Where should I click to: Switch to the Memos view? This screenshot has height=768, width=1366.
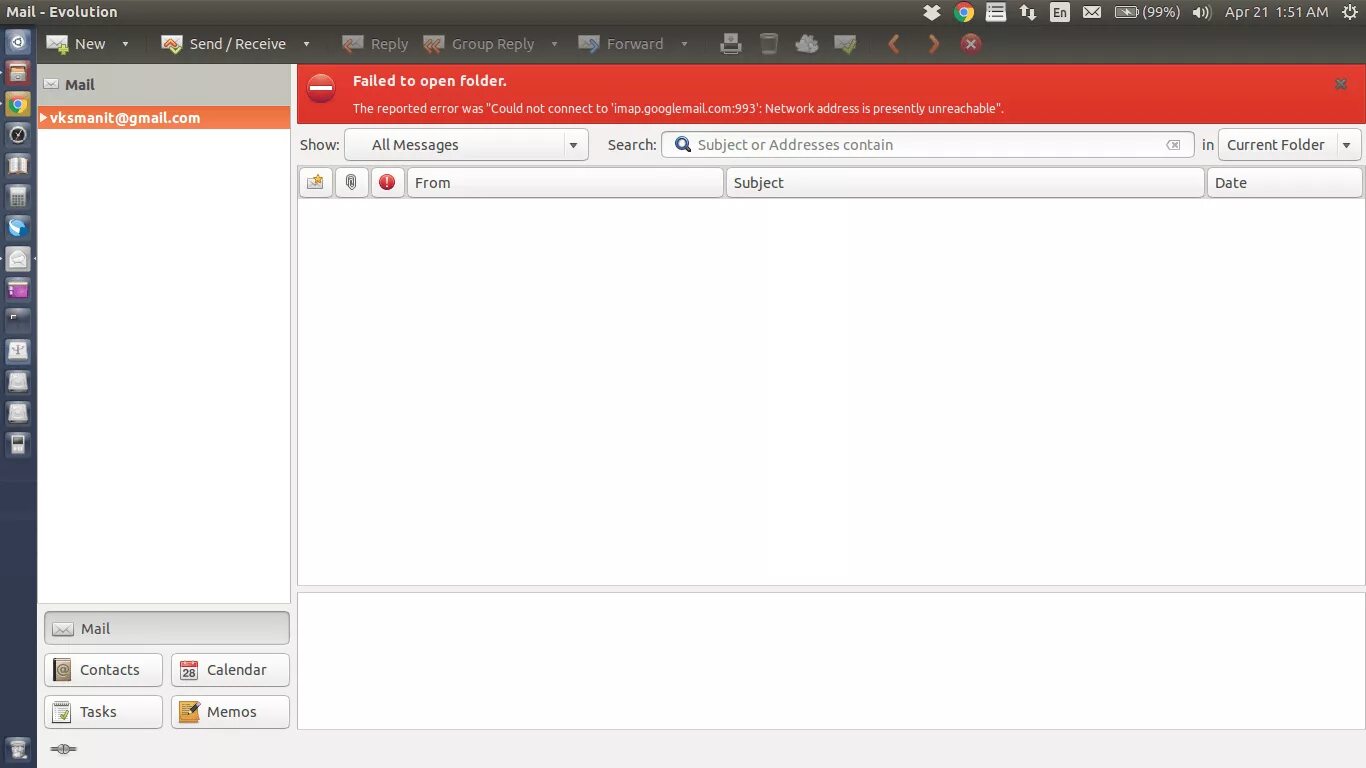click(x=230, y=712)
